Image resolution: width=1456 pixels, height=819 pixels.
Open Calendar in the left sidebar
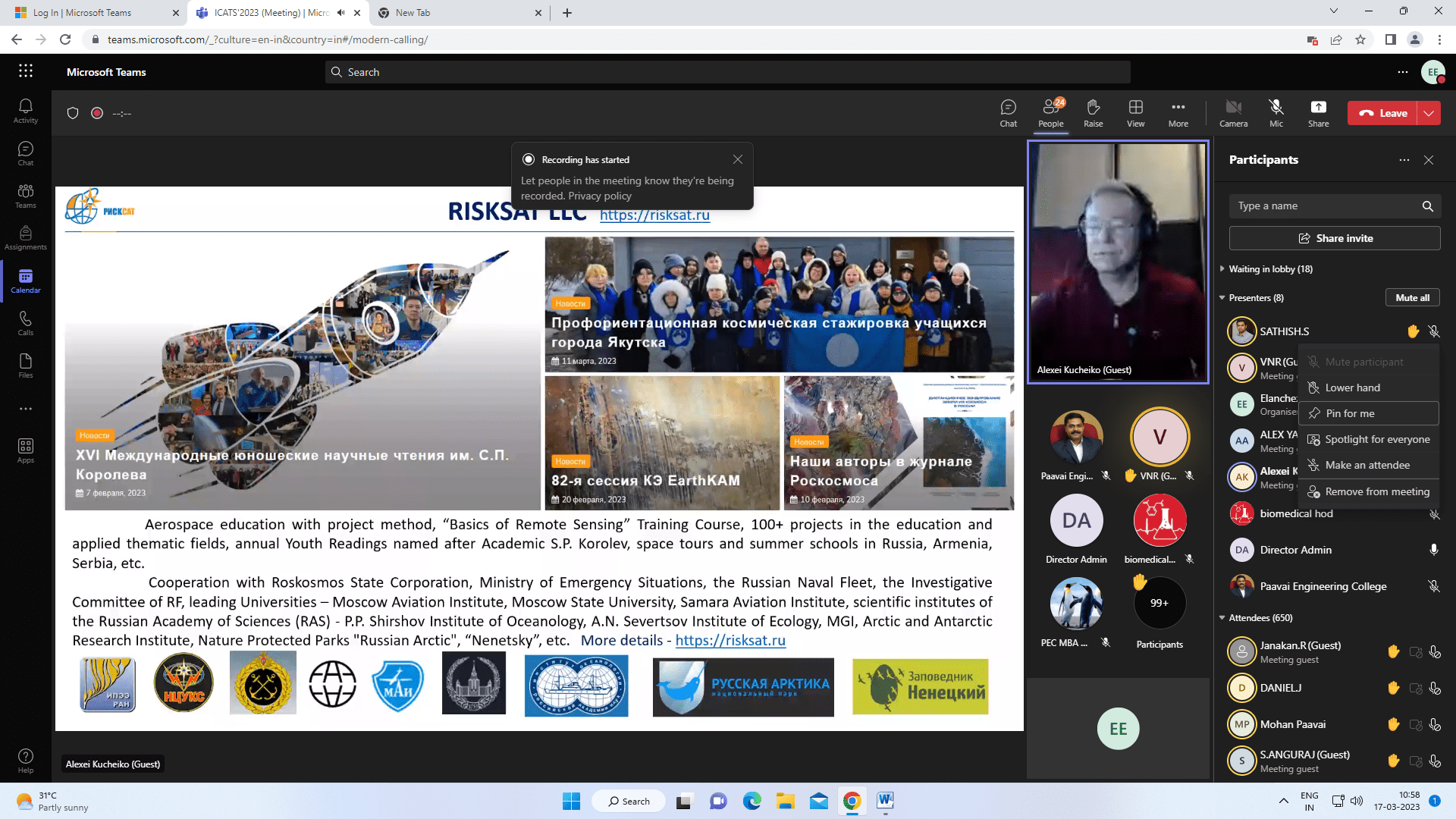click(x=25, y=281)
